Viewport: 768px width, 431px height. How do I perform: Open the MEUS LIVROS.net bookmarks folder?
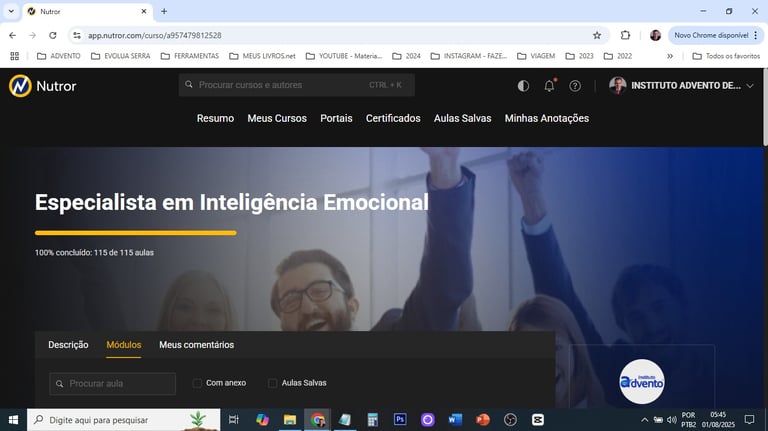point(263,56)
